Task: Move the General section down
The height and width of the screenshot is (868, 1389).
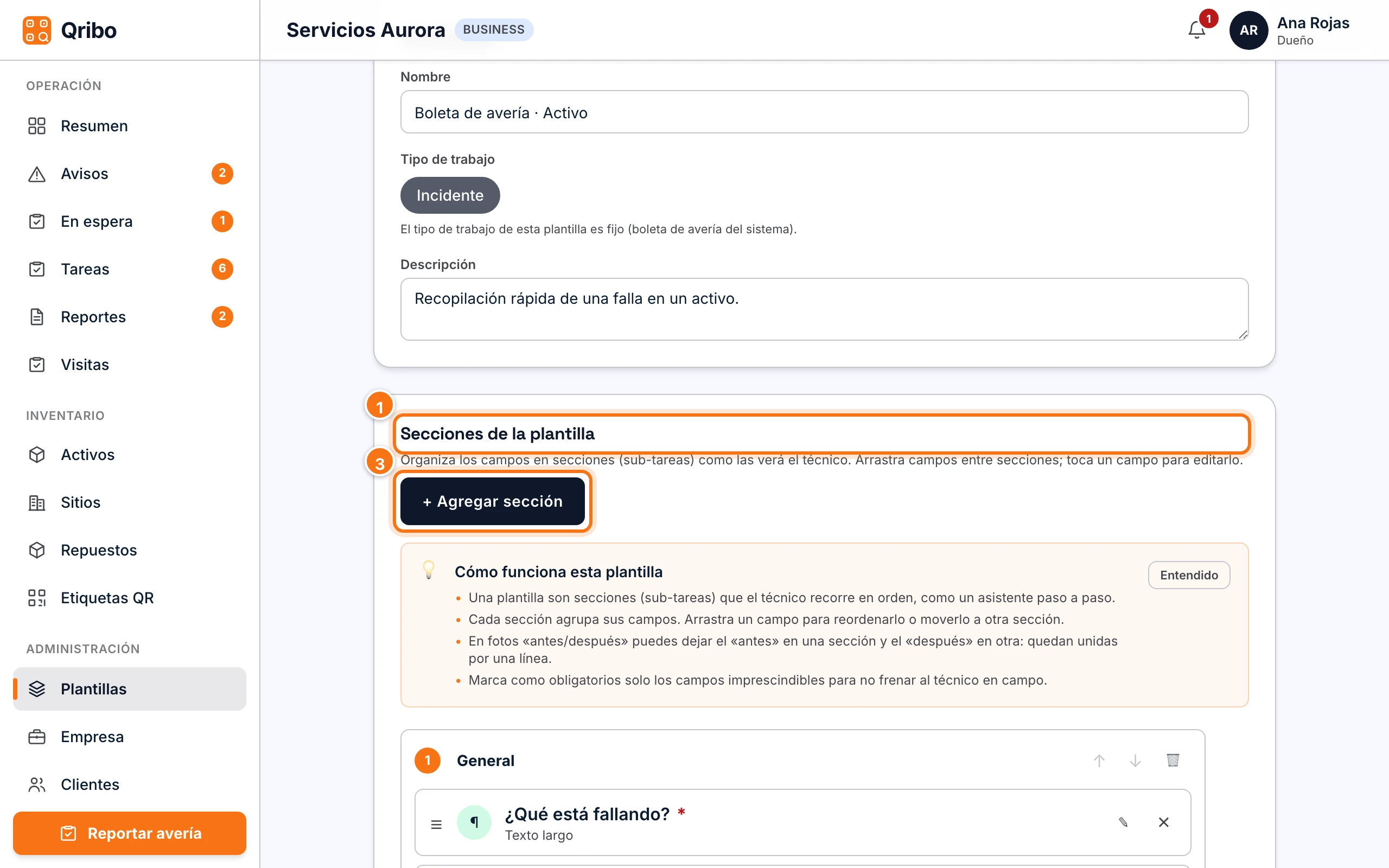Action: pyautogui.click(x=1135, y=760)
